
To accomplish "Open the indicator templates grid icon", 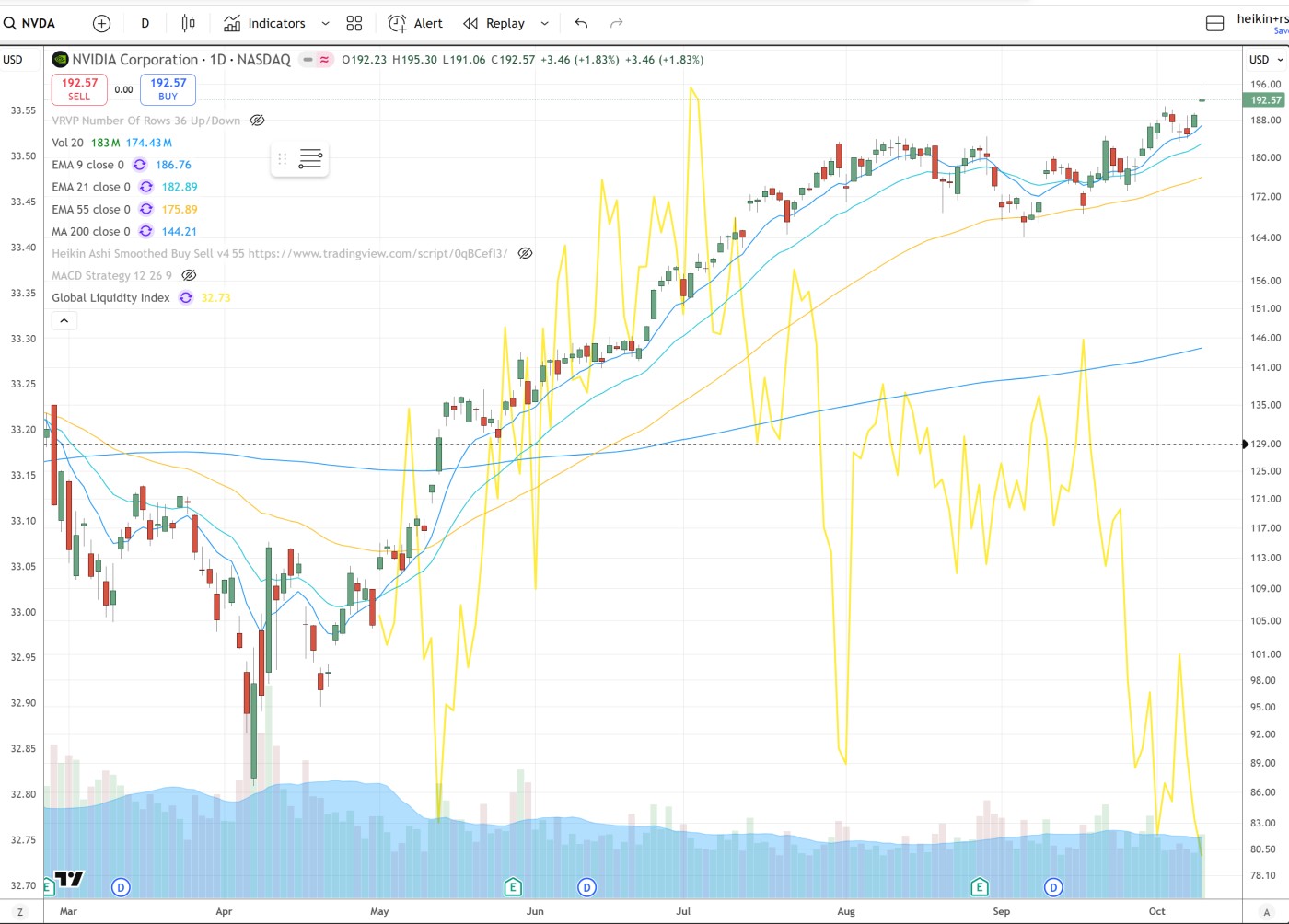I will tap(354, 23).
